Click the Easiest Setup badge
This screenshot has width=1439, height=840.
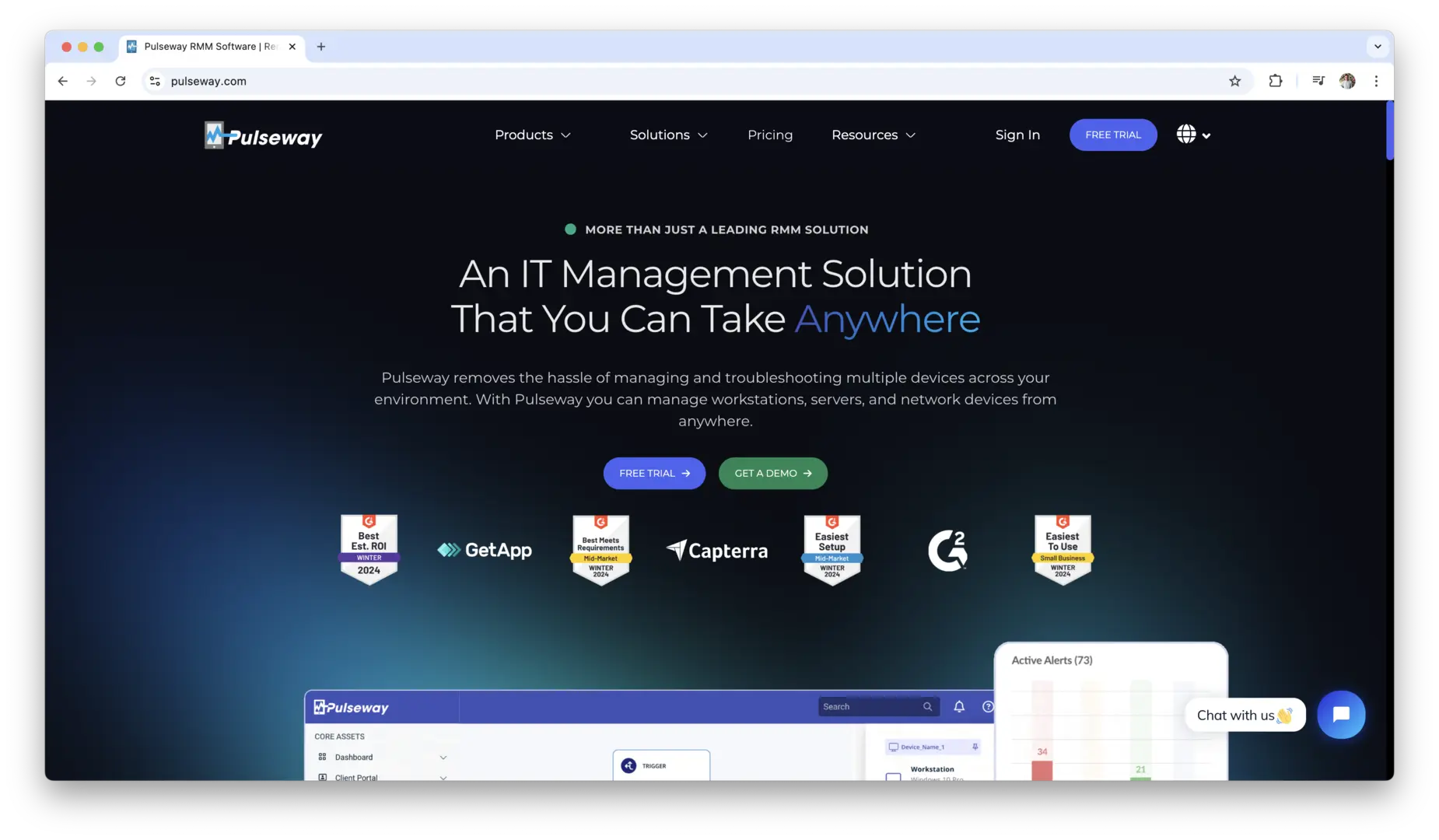[x=832, y=549]
